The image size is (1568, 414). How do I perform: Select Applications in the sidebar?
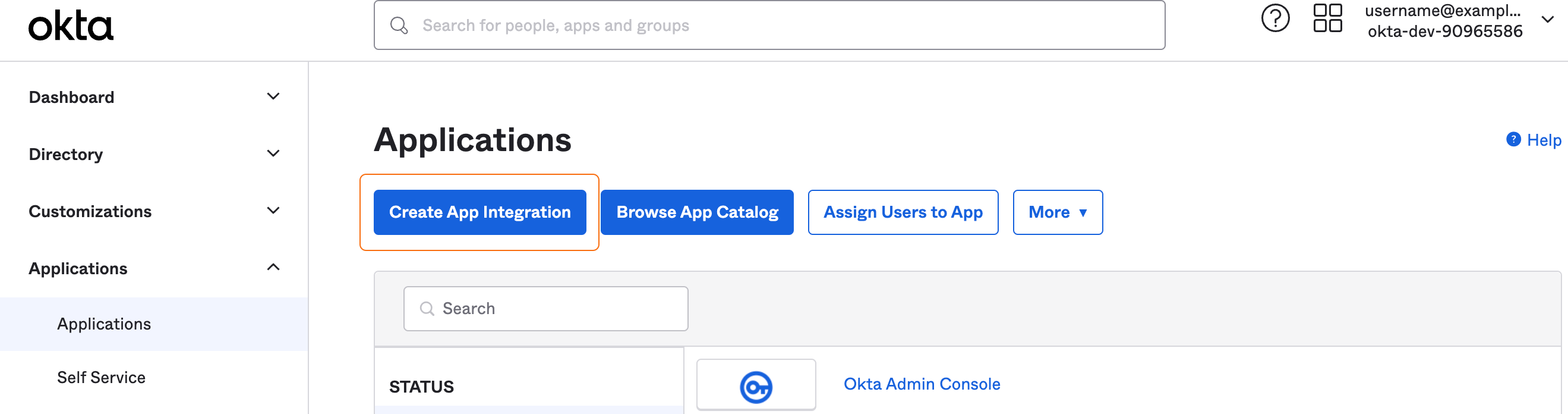coord(104,324)
